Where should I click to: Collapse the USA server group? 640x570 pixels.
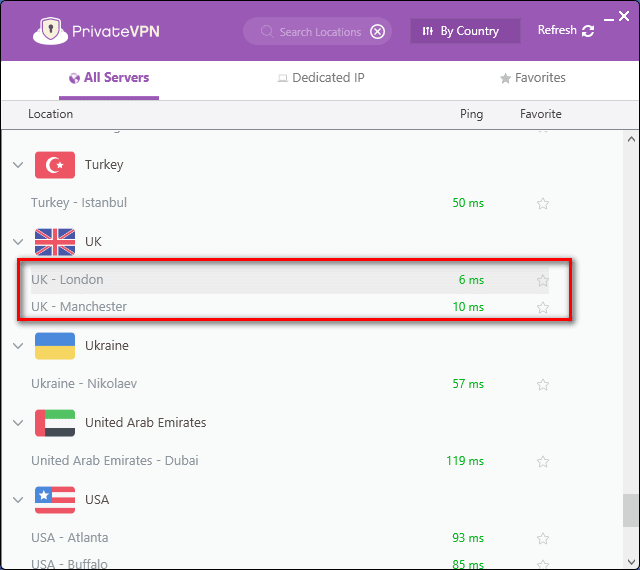(x=18, y=500)
